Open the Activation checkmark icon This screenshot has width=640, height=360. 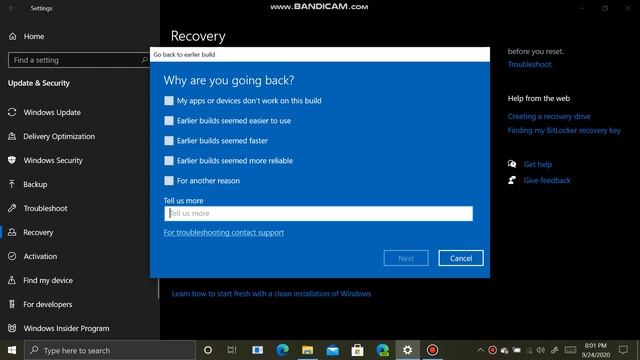[x=12, y=256]
